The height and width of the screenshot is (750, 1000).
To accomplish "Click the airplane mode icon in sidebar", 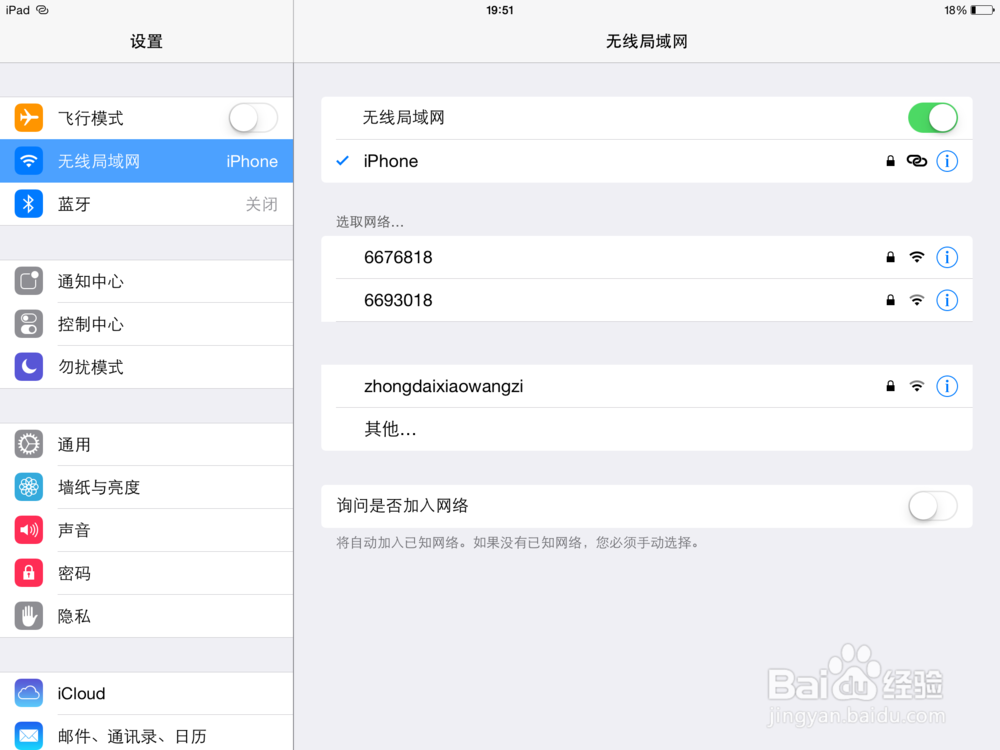I will coord(28,117).
